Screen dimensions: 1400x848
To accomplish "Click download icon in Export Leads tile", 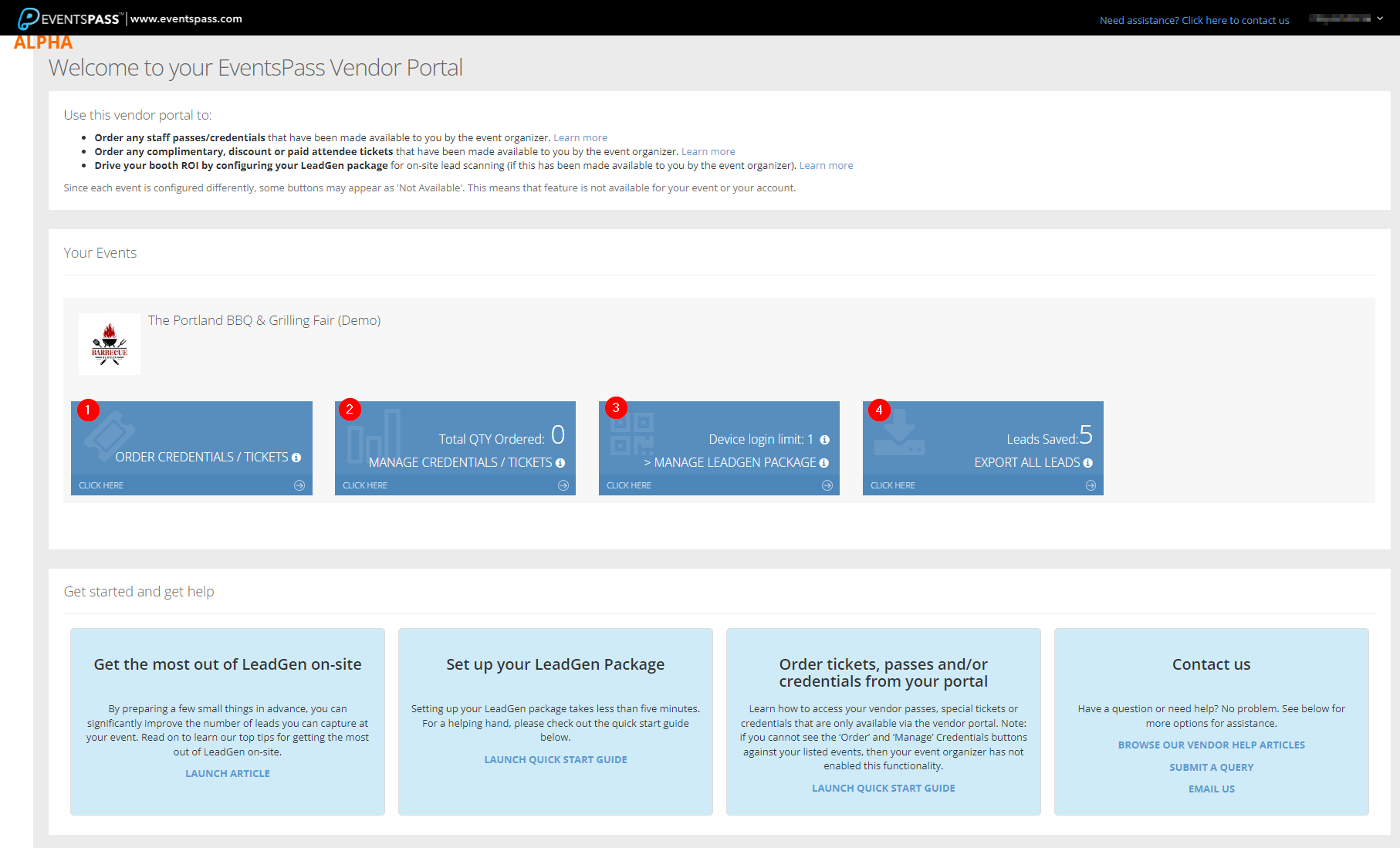I will click(899, 433).
